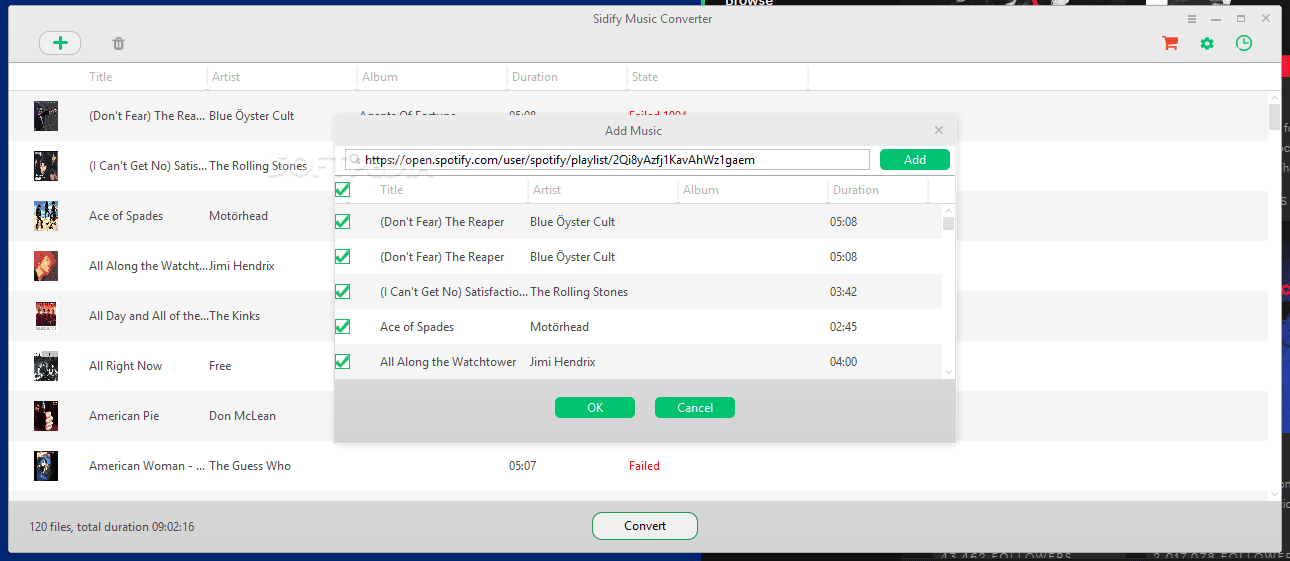Screen dimensions: 1290x561
Task: Select 'All Right Now' row title
Action: 125,366
